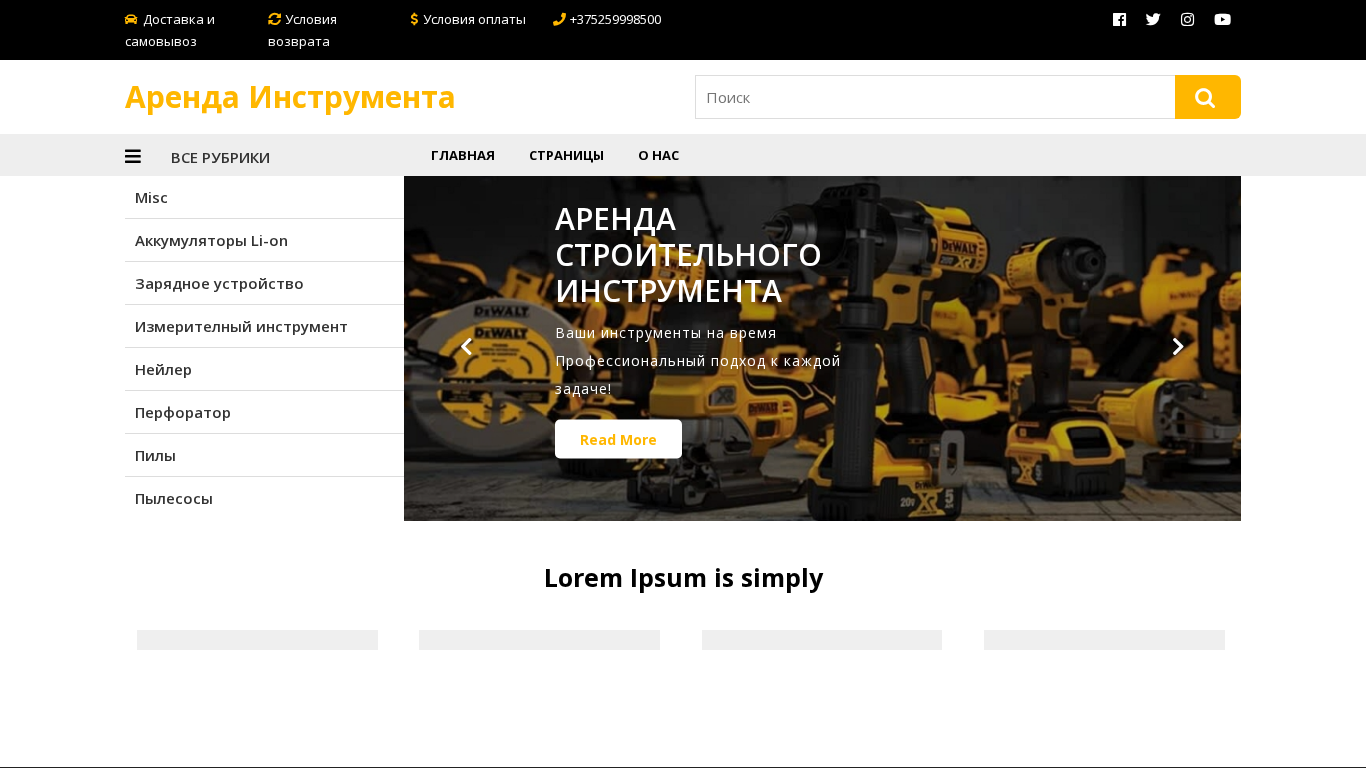1366x768 pixels.
Task: Click the slide text Ваши инструменты на время
Action: [666, 333]
